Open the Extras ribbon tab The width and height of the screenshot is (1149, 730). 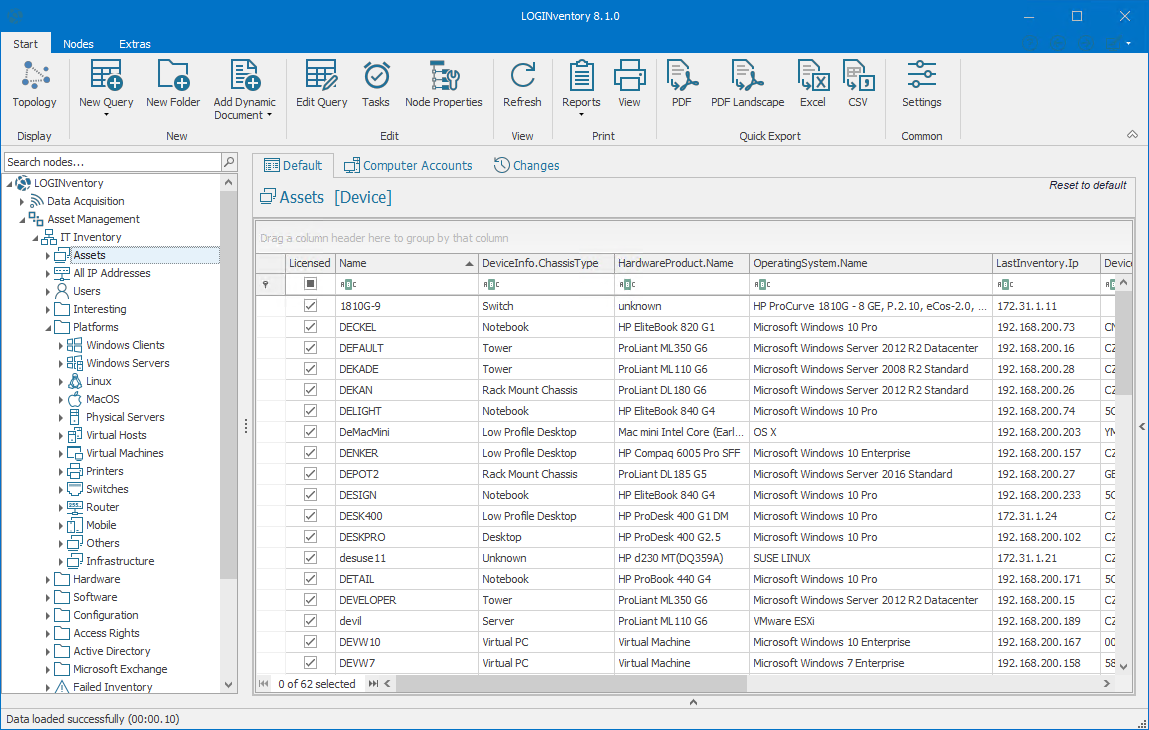135,44
